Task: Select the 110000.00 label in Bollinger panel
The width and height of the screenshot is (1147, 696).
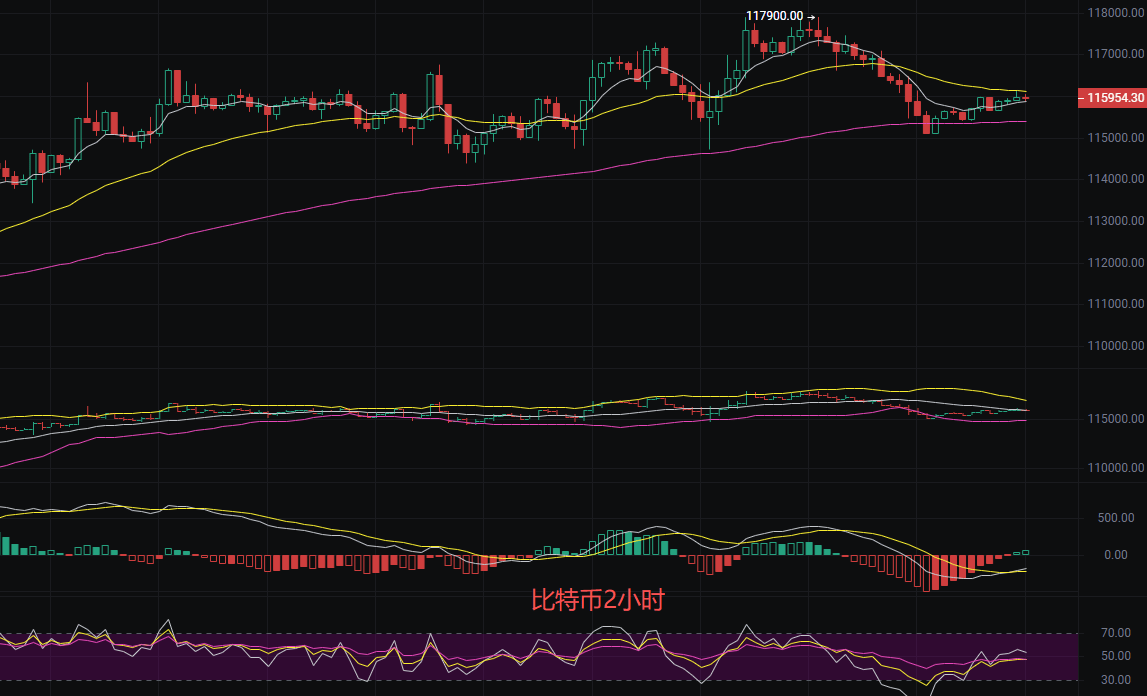Action: [1114, 468]
